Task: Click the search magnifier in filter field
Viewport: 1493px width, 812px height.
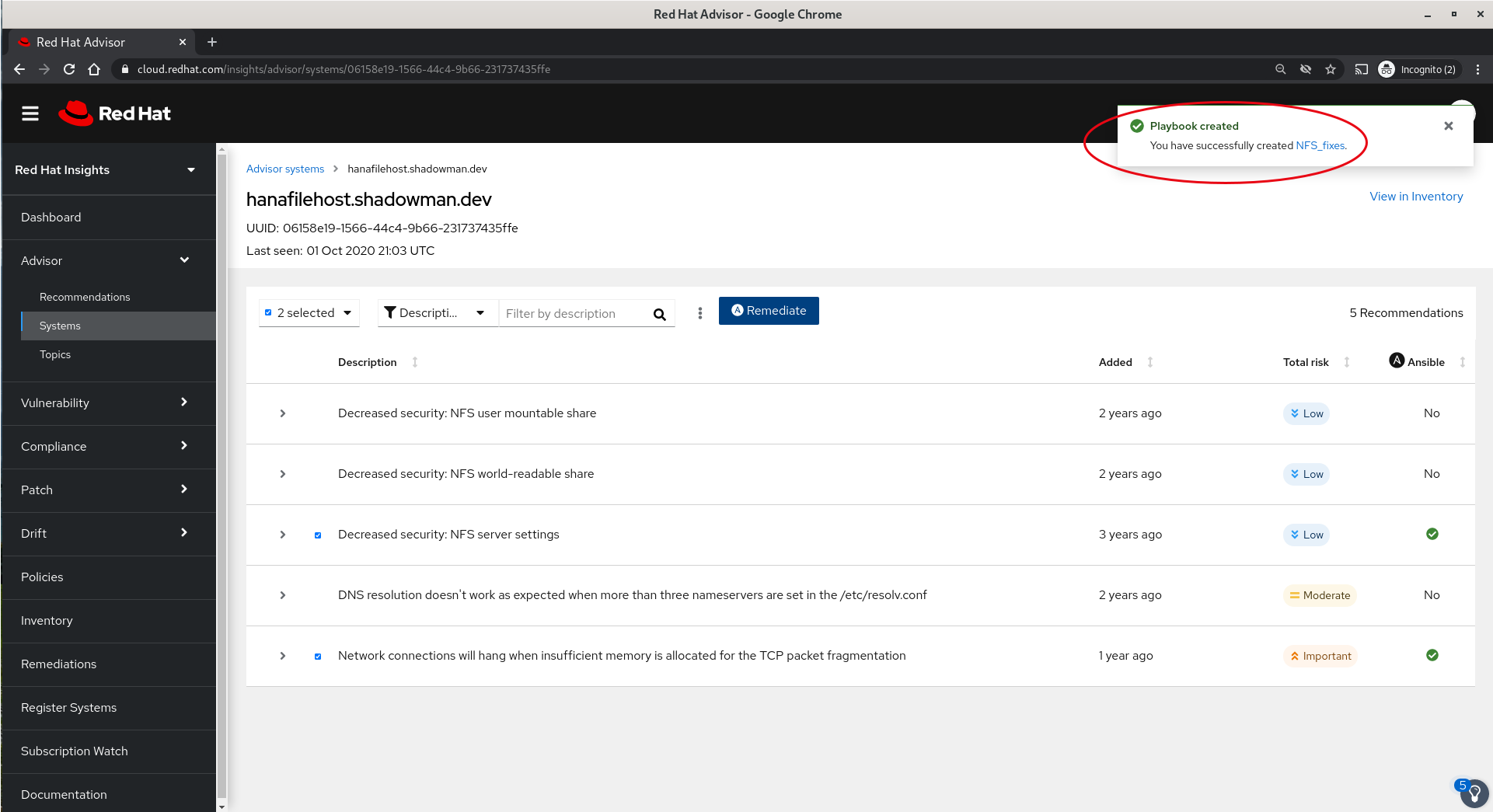Action: 660,314
